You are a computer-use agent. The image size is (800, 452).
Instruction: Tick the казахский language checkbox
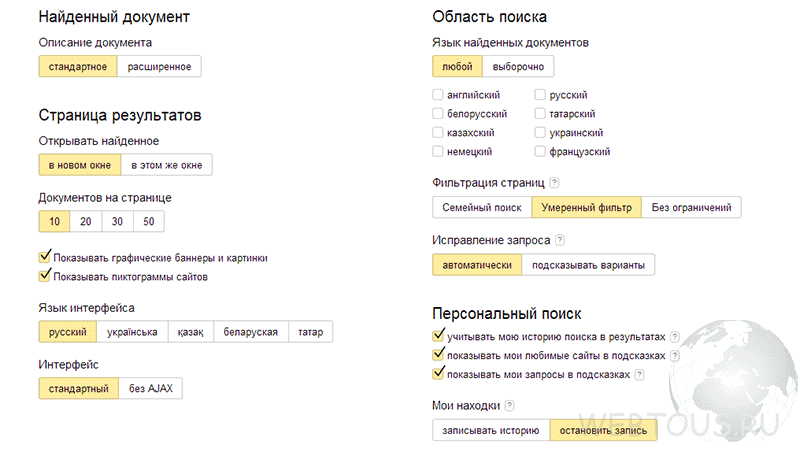[x=438, y=132]
